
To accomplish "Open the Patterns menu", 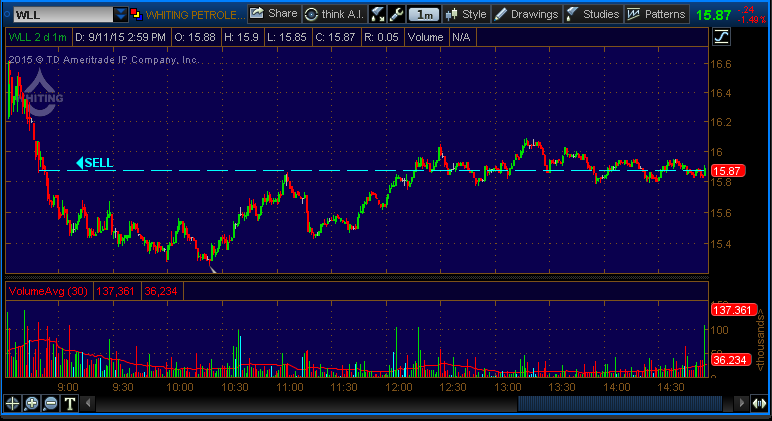I will 657,14.
